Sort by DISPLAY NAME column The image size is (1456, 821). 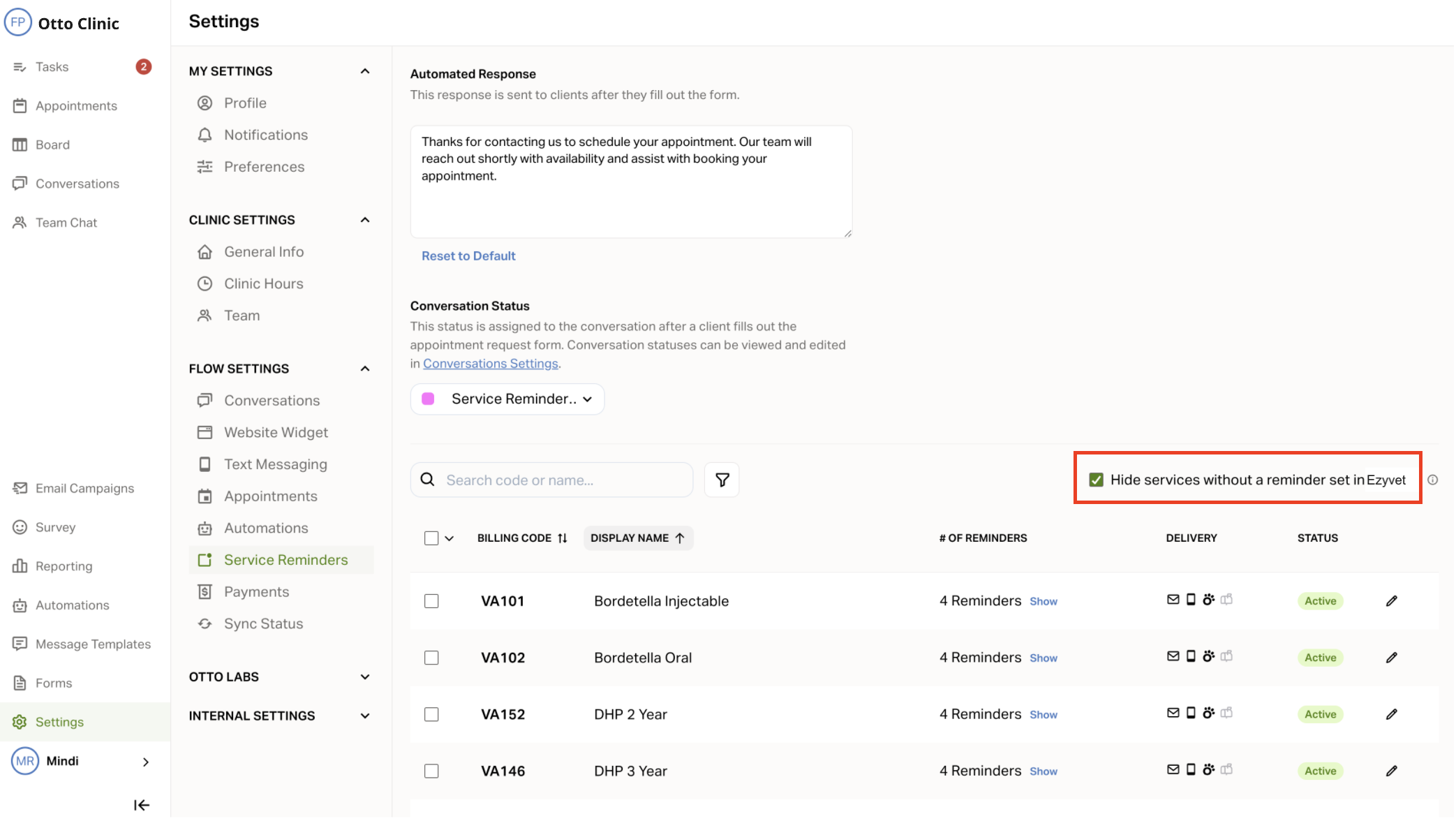click(x=638, y=538)
